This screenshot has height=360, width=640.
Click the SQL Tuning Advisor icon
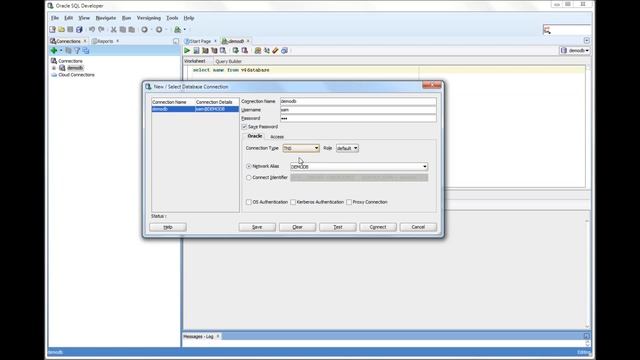click(223, 51)
